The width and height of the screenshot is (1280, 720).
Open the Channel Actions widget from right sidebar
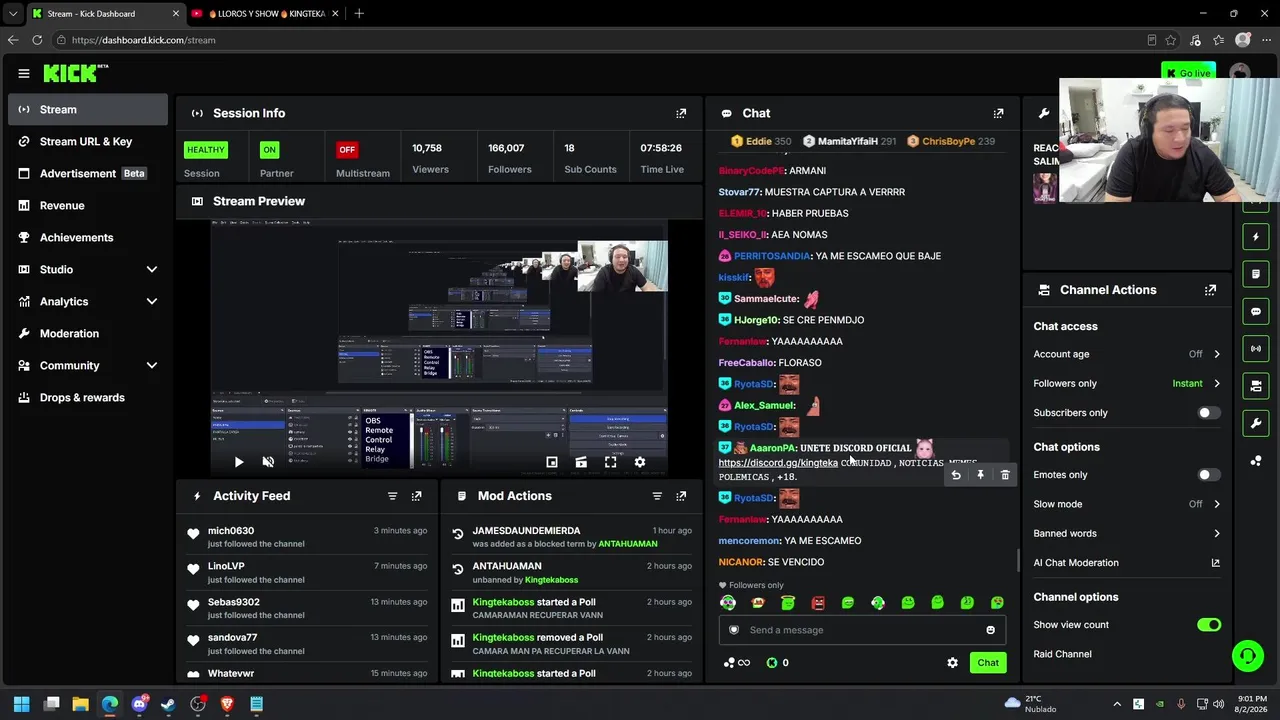(x=1256, y=386)
